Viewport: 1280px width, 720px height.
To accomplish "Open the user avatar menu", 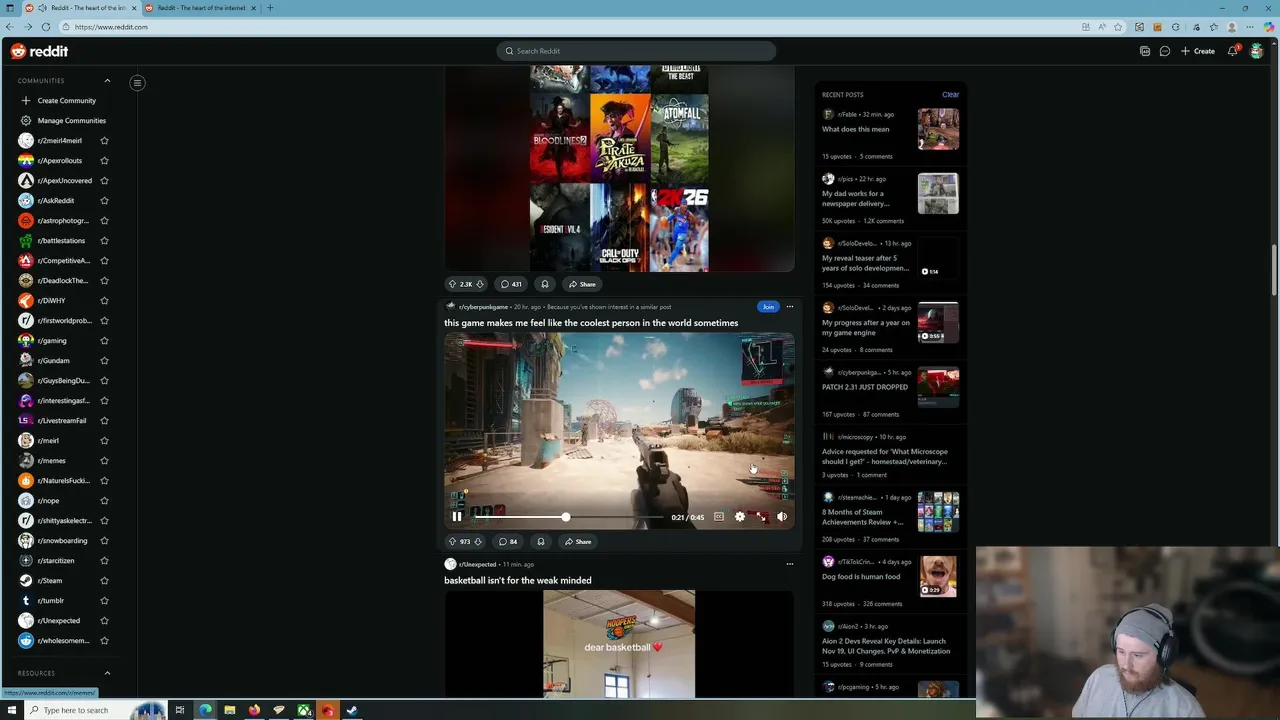I will [x=1257, y=51].
